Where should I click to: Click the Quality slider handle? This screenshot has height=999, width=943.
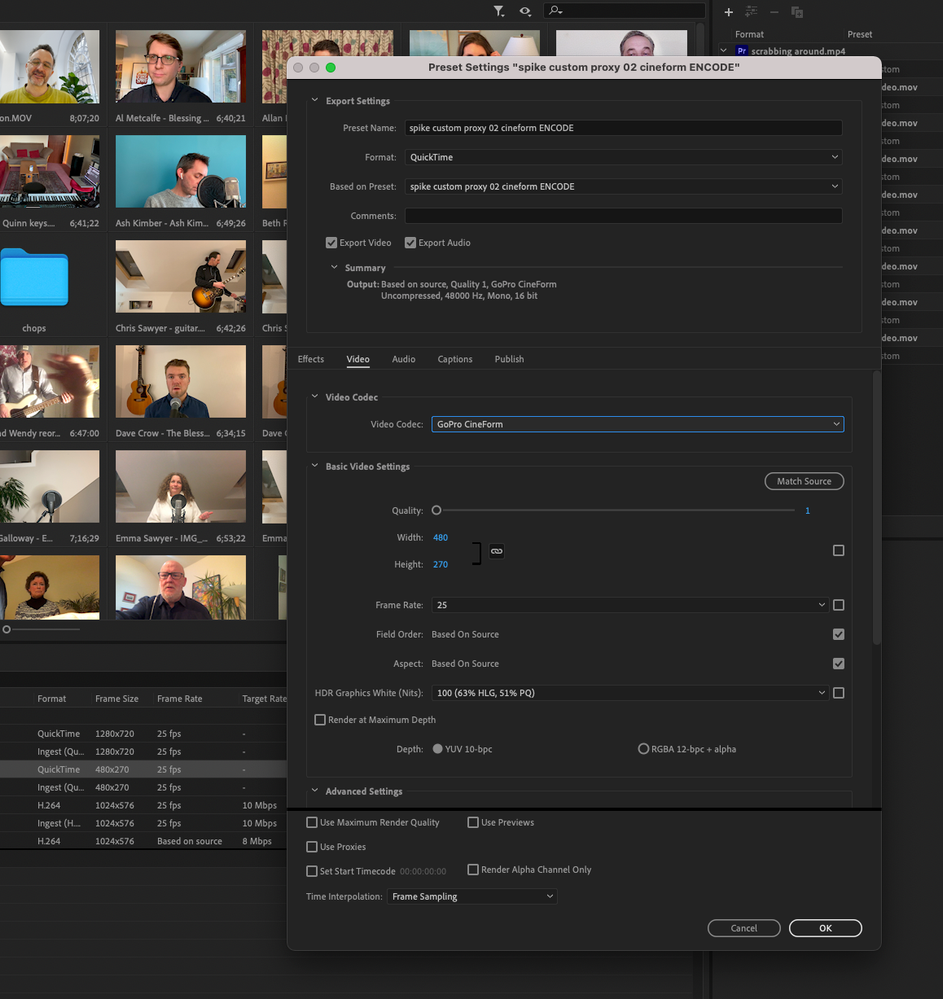(436, 510)
